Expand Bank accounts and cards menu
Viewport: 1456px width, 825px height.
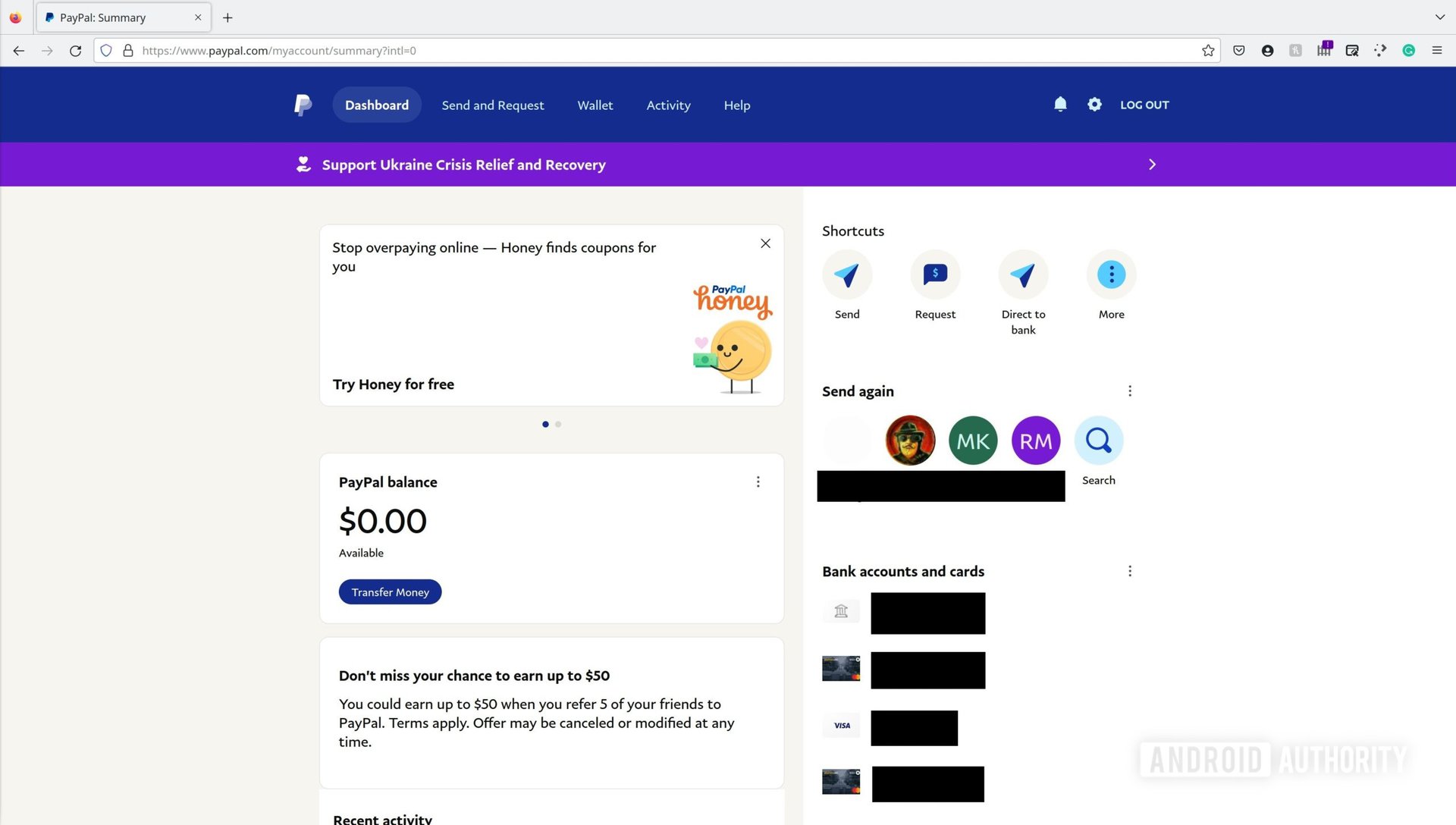pos(1129,571)
